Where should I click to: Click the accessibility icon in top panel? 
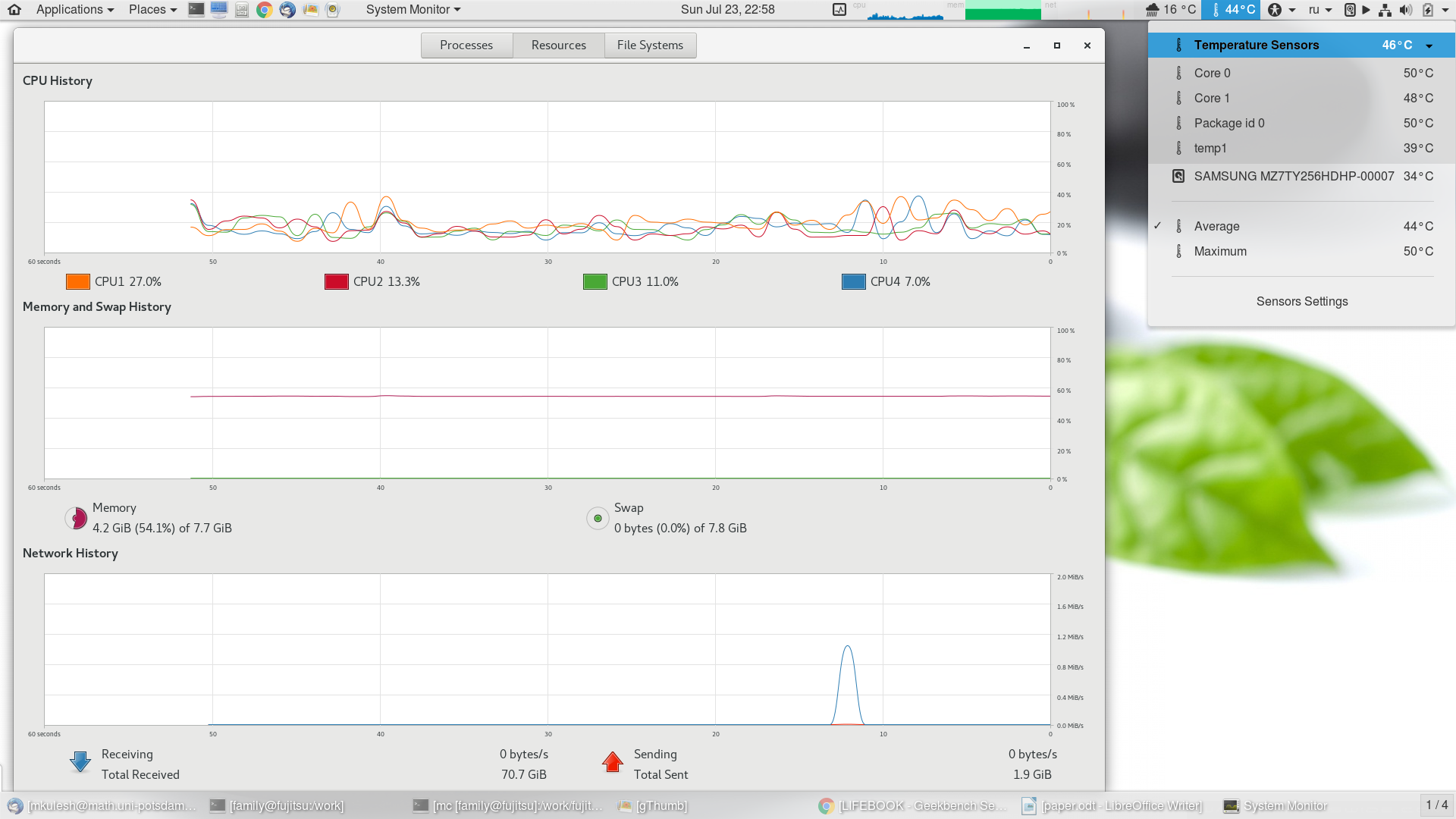click(x=1275, y=10)
